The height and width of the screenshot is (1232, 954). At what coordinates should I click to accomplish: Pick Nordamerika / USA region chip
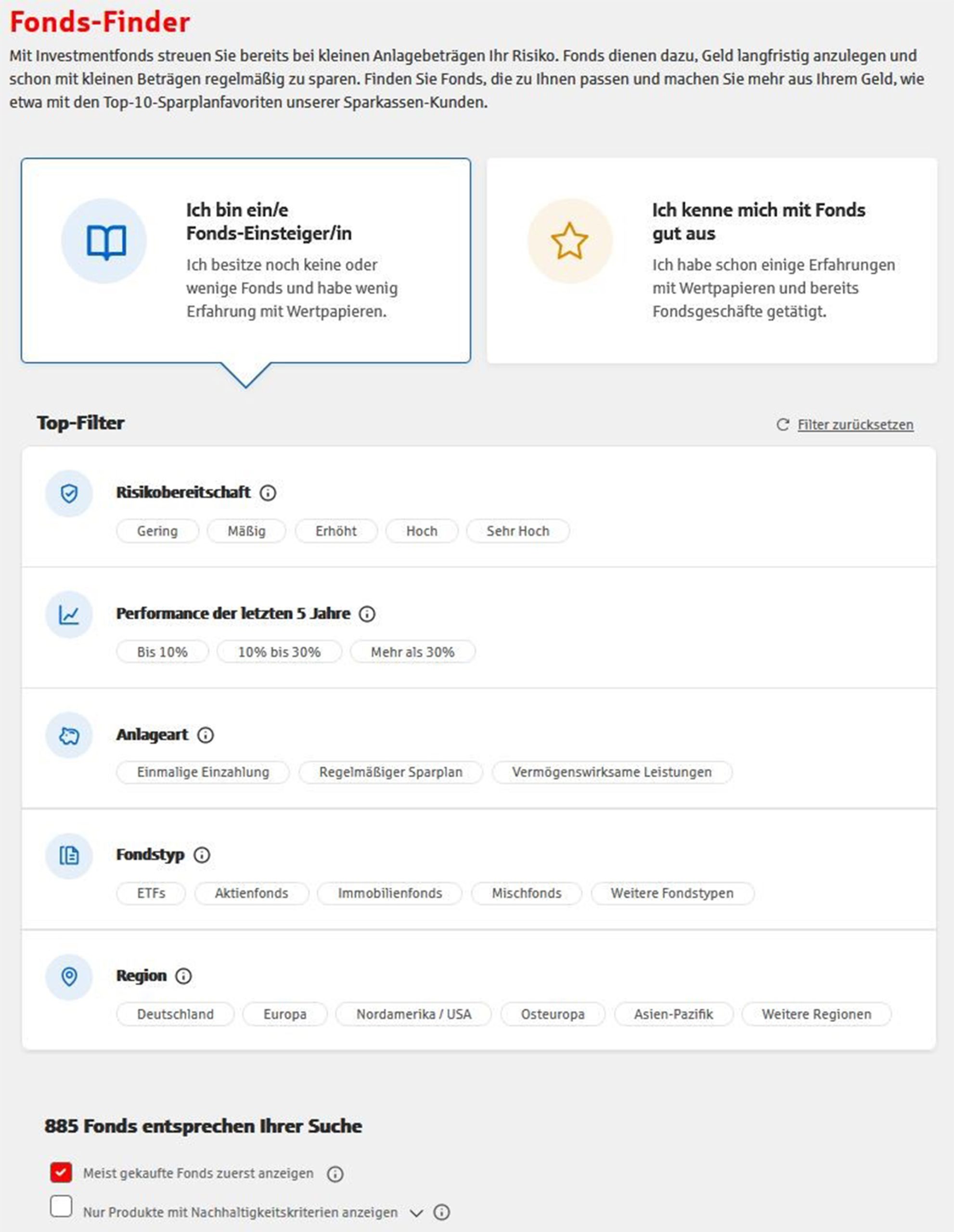(x=413, y=1014)
